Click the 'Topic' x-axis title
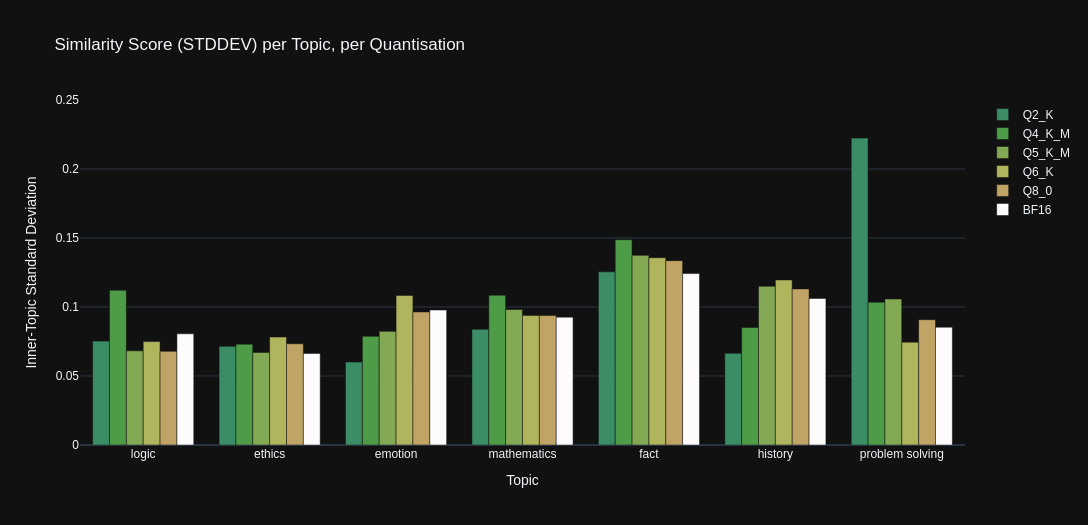Image resolution: width=1088 pixels, height=525 pixels. click(522, 480)
